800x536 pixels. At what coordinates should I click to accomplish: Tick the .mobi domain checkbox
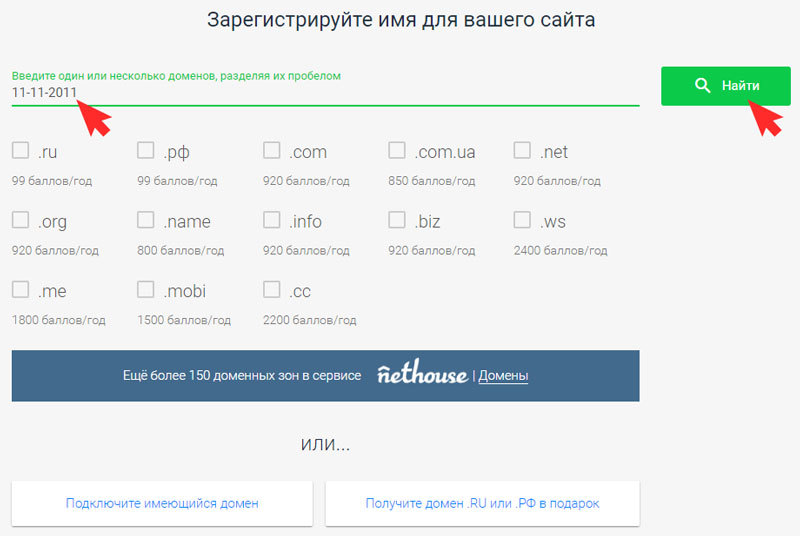(145, 289)
